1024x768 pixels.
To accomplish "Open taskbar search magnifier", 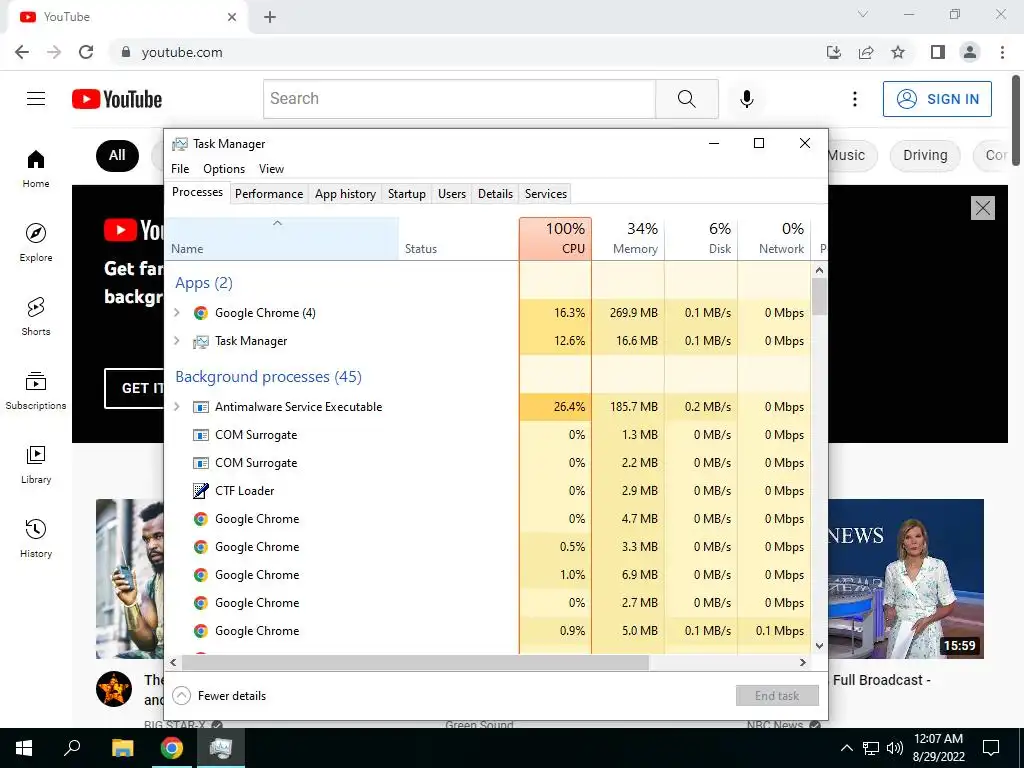I will (72, 748).
